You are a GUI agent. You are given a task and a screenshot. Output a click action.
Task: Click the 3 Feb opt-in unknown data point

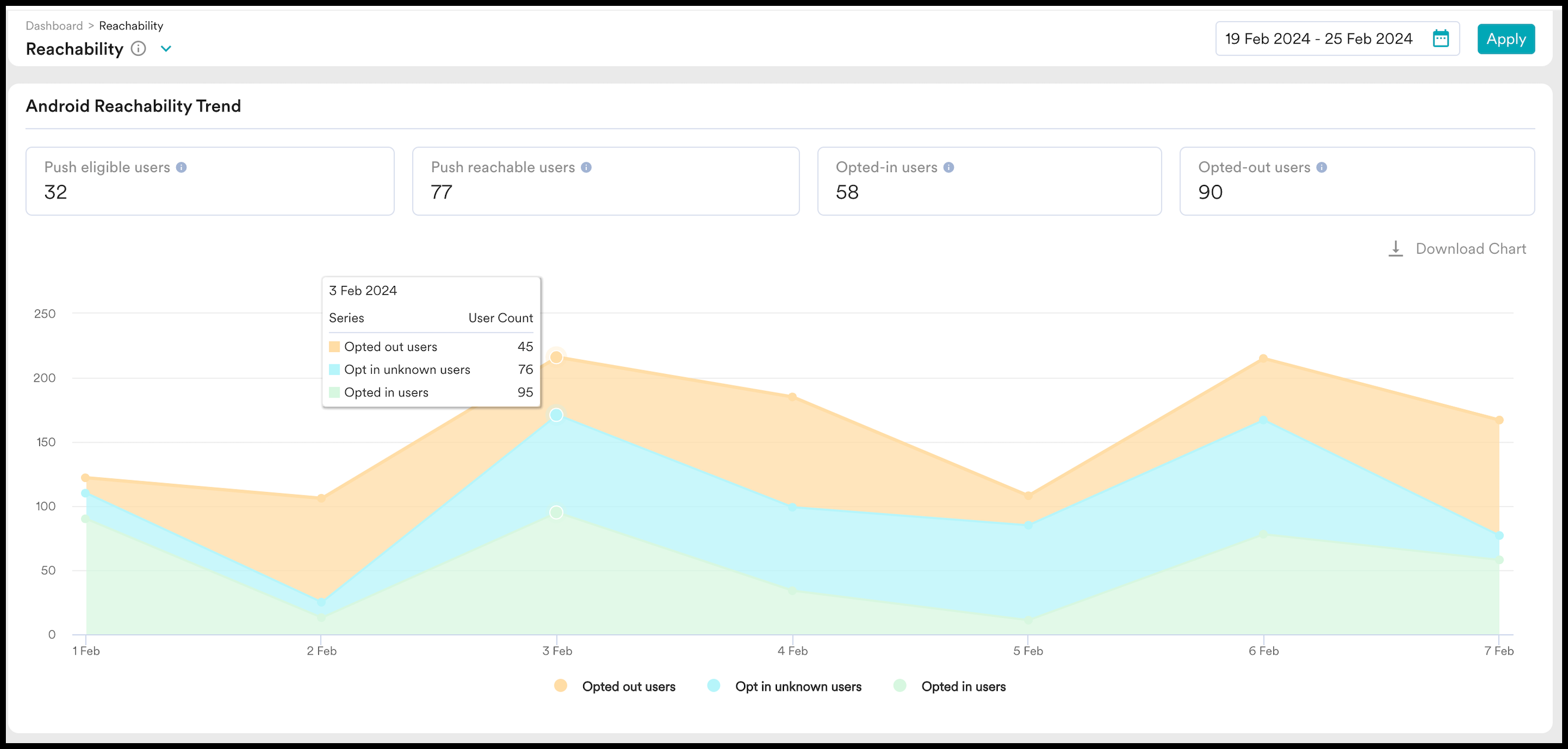(x=556, y=415)
